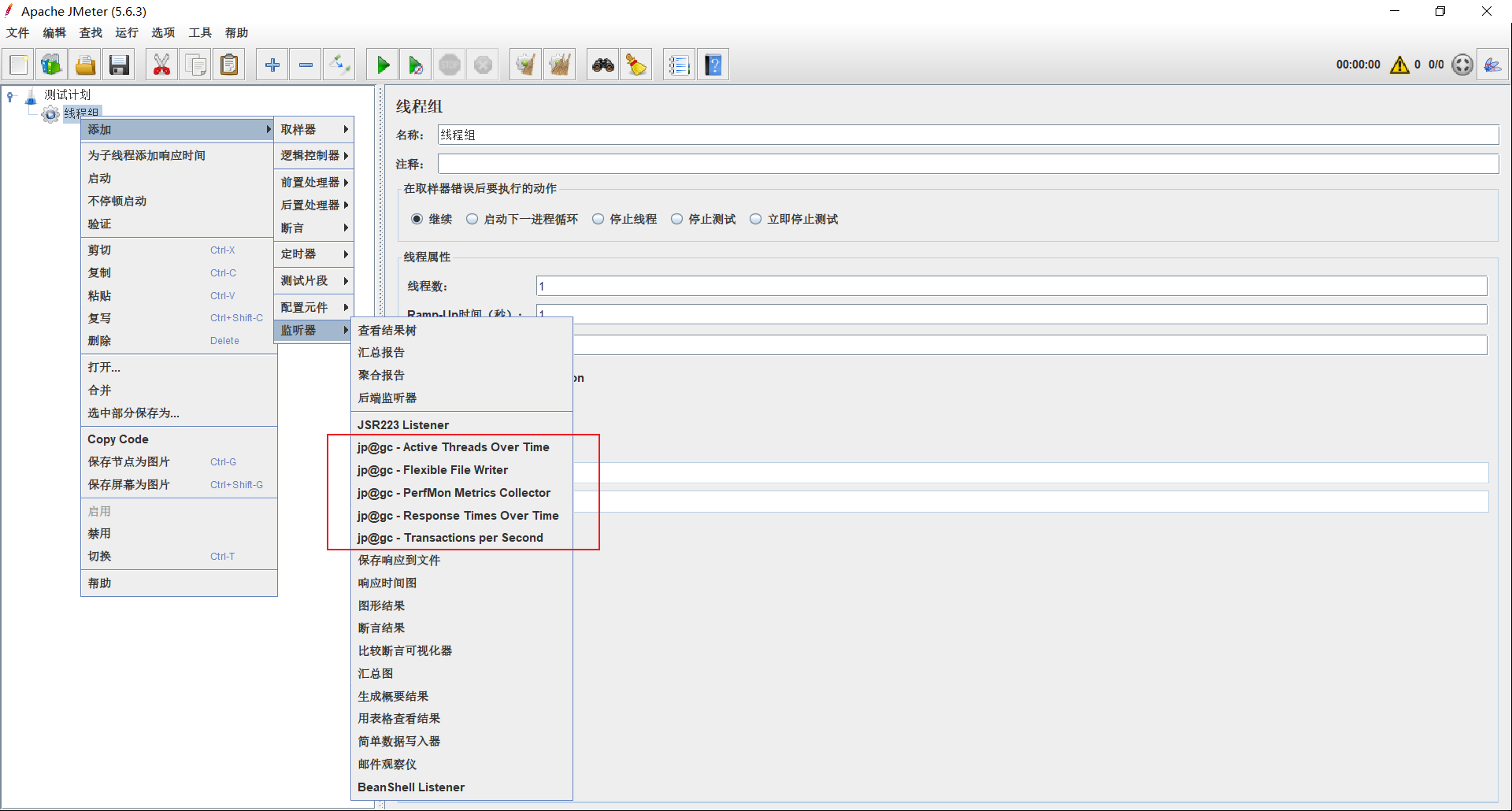The image size is (1512, 811).
Task: Open the 运行 menu
Action: (x=127, y=32)
